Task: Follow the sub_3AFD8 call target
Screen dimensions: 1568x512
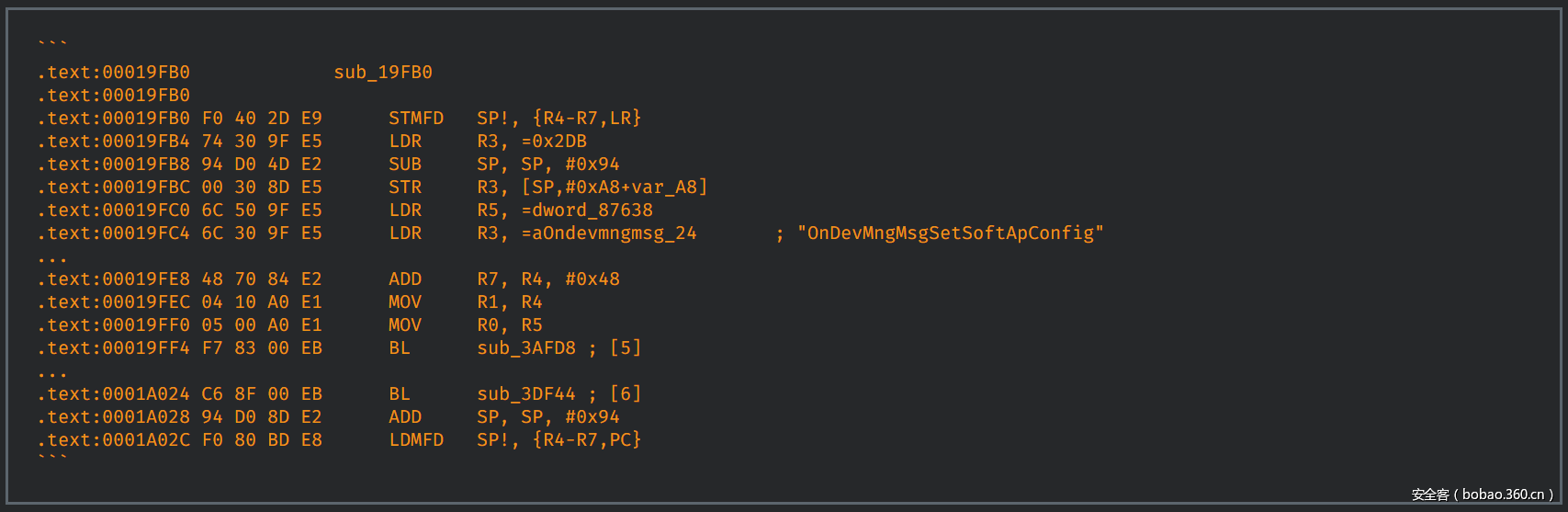Action: click(x=526, y=348)
